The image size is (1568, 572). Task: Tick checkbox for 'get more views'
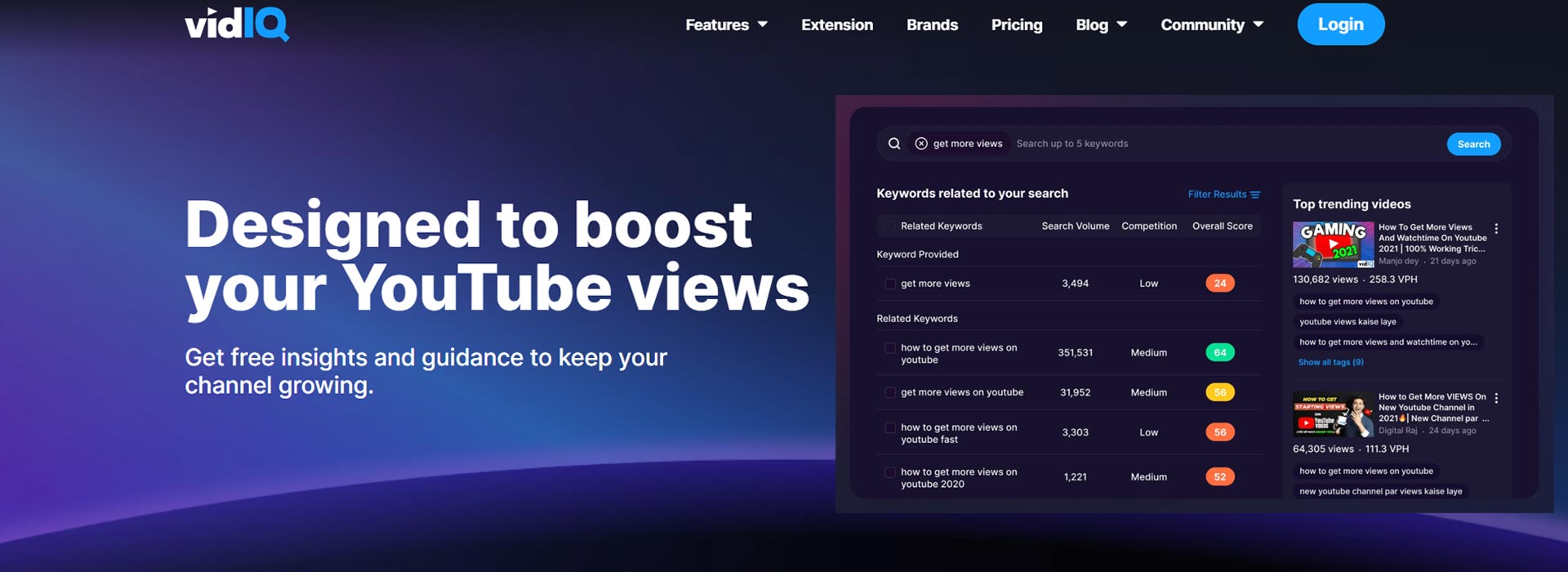point(890,284)
